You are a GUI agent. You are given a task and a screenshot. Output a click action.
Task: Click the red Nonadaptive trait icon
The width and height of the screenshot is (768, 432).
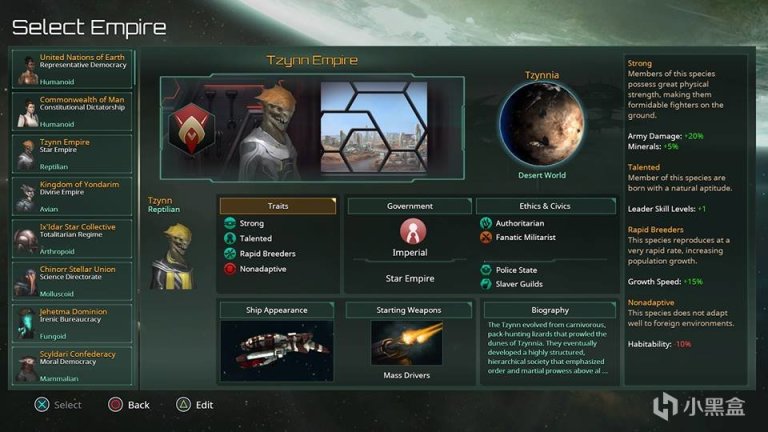click(230, 269)
